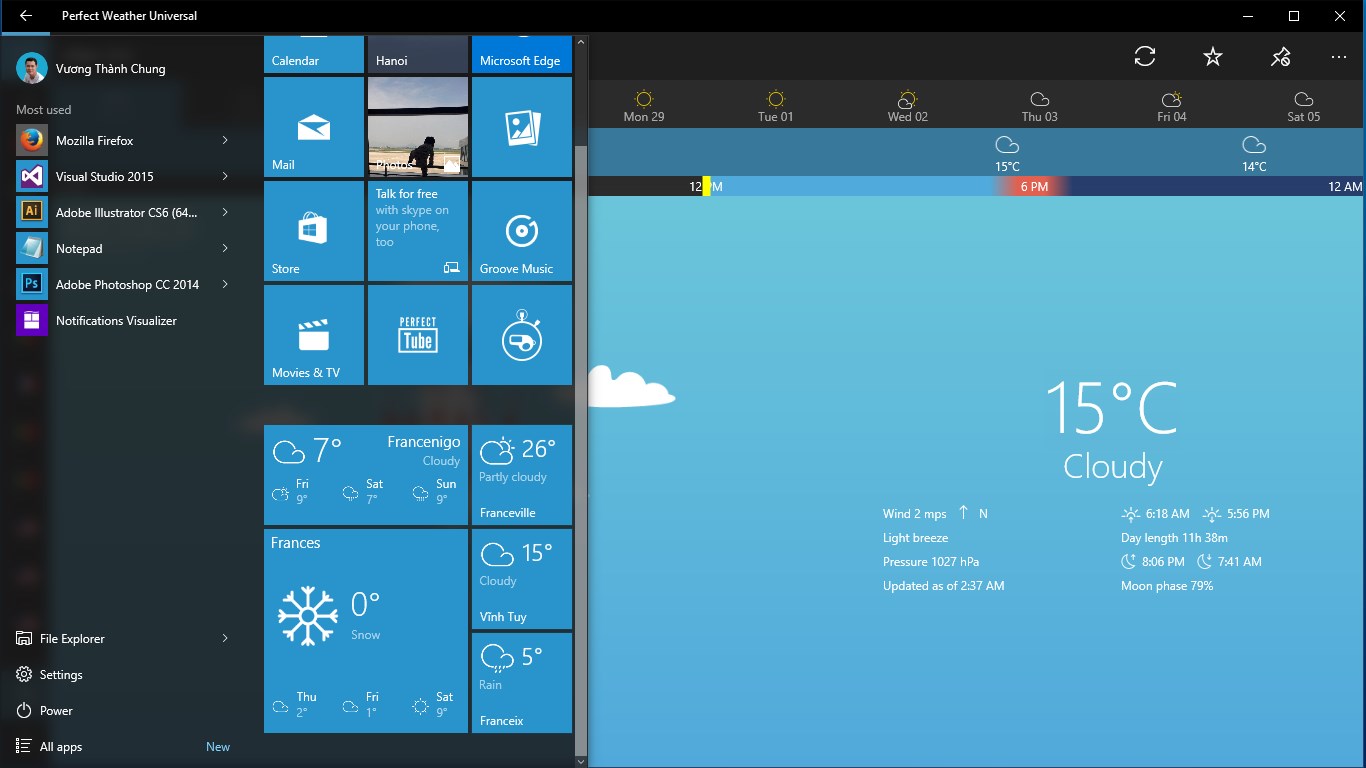
Task: Open Mozilla Firefox from Most used
Action: (124, 140)
